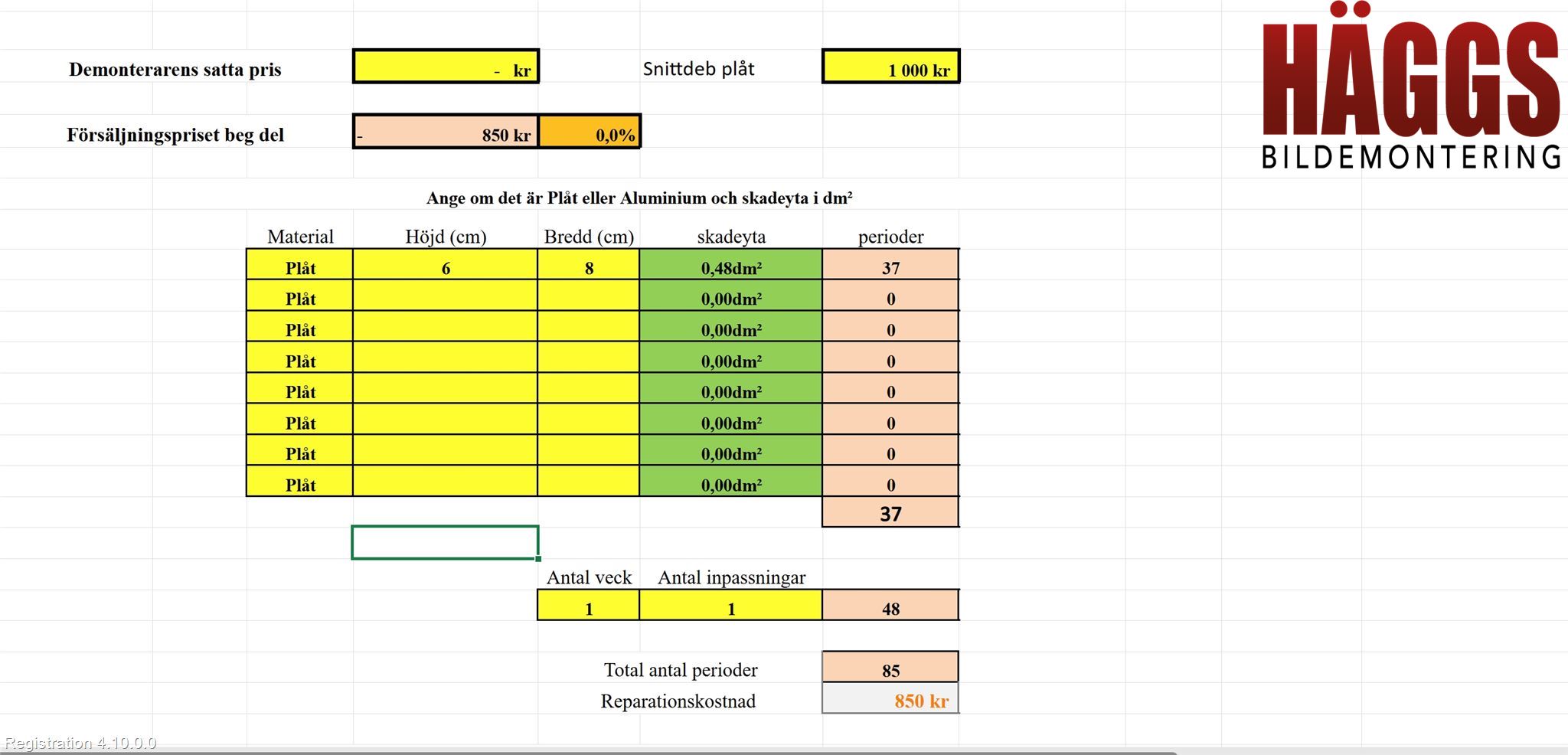Image resolution: width=1568 pixels, height=755 pixels.
Task: Click the empty Höjd cell in the second row
Action: click(x=446, y=299)
